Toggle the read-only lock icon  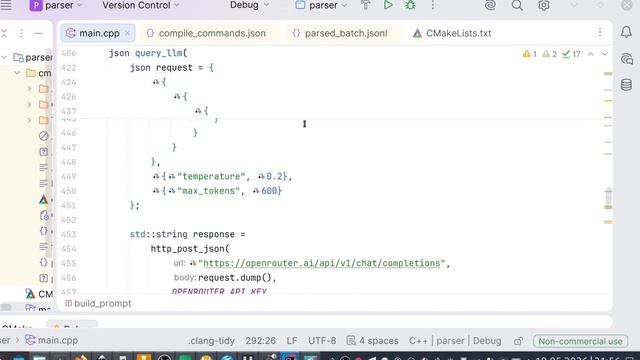tap(518, 340)
